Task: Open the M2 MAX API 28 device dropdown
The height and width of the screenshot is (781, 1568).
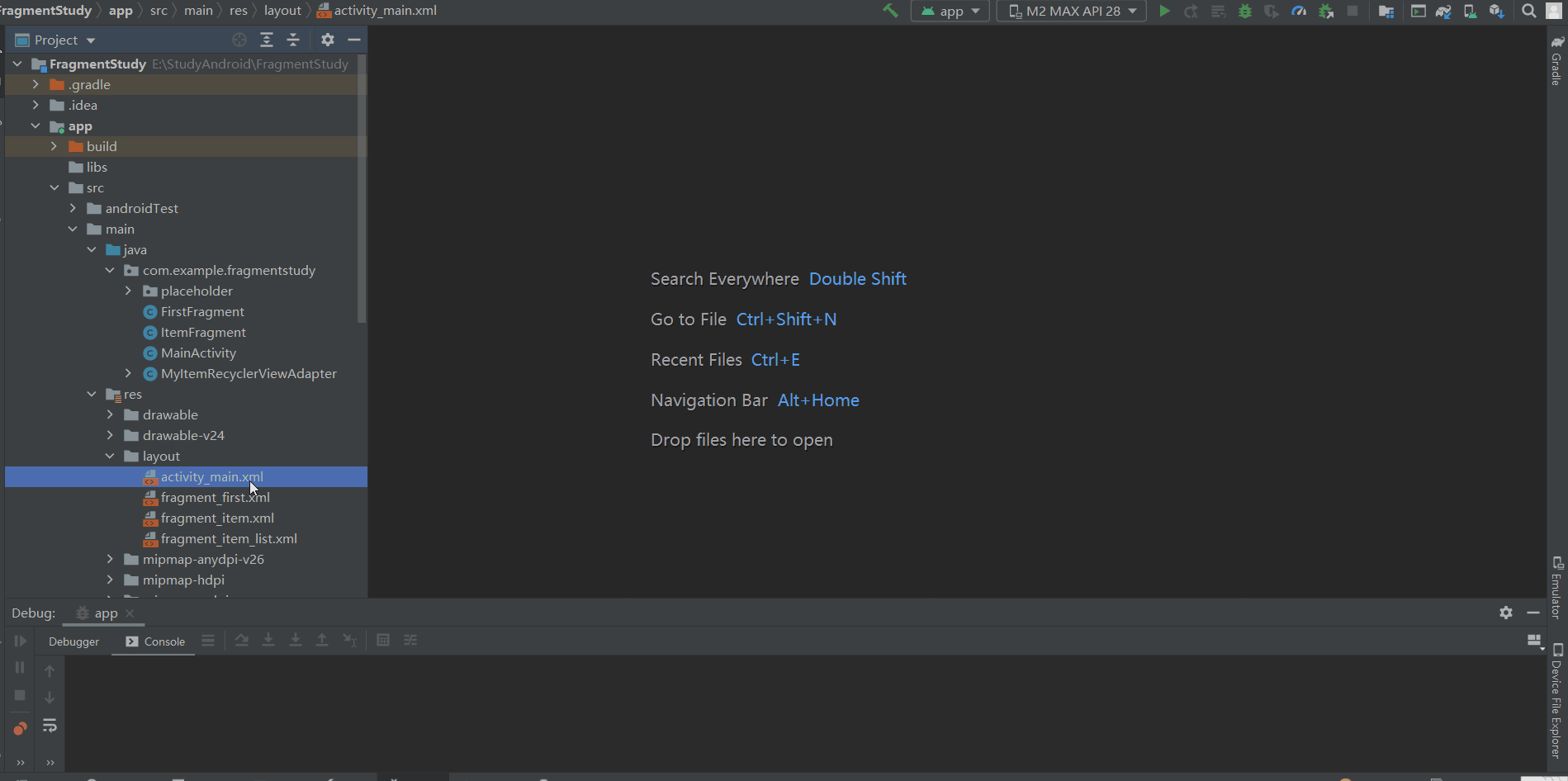Action: 1072,11
